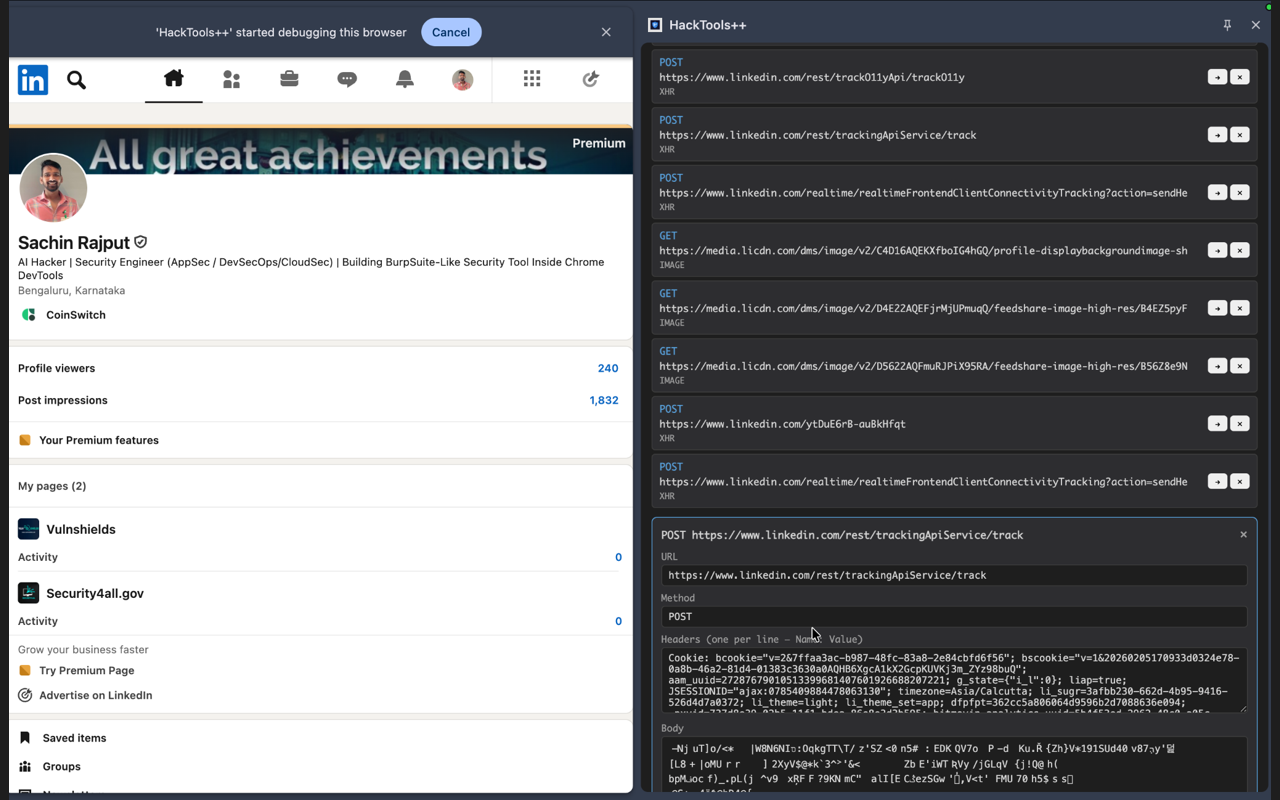Click the circular arrow icon beside the apps grid
The image size is (1280, 800).
(x=590, y=79)
